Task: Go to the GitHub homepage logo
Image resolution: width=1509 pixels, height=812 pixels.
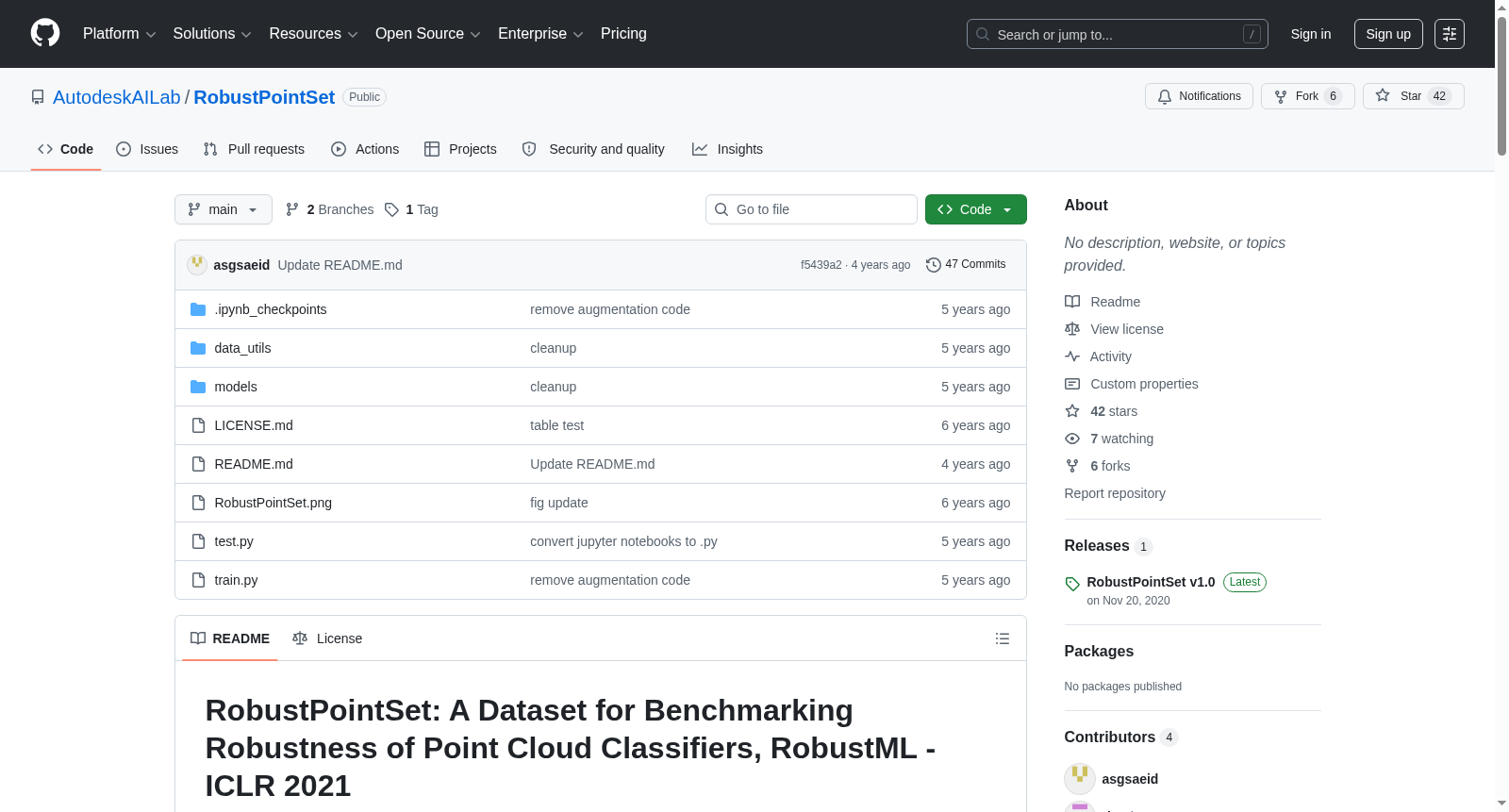Action: tap(45, 33)
